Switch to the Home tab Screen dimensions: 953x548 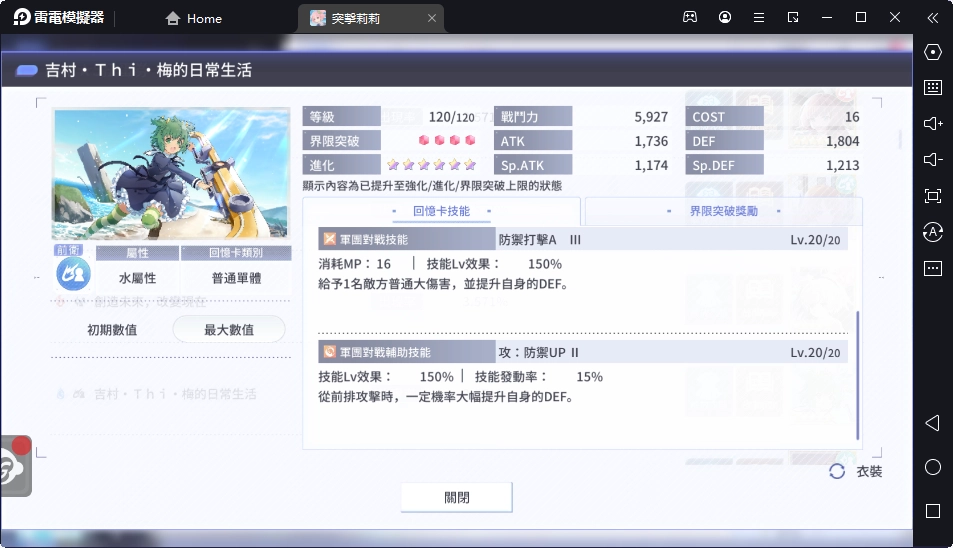pyautogui.click(x=193, y=18)
